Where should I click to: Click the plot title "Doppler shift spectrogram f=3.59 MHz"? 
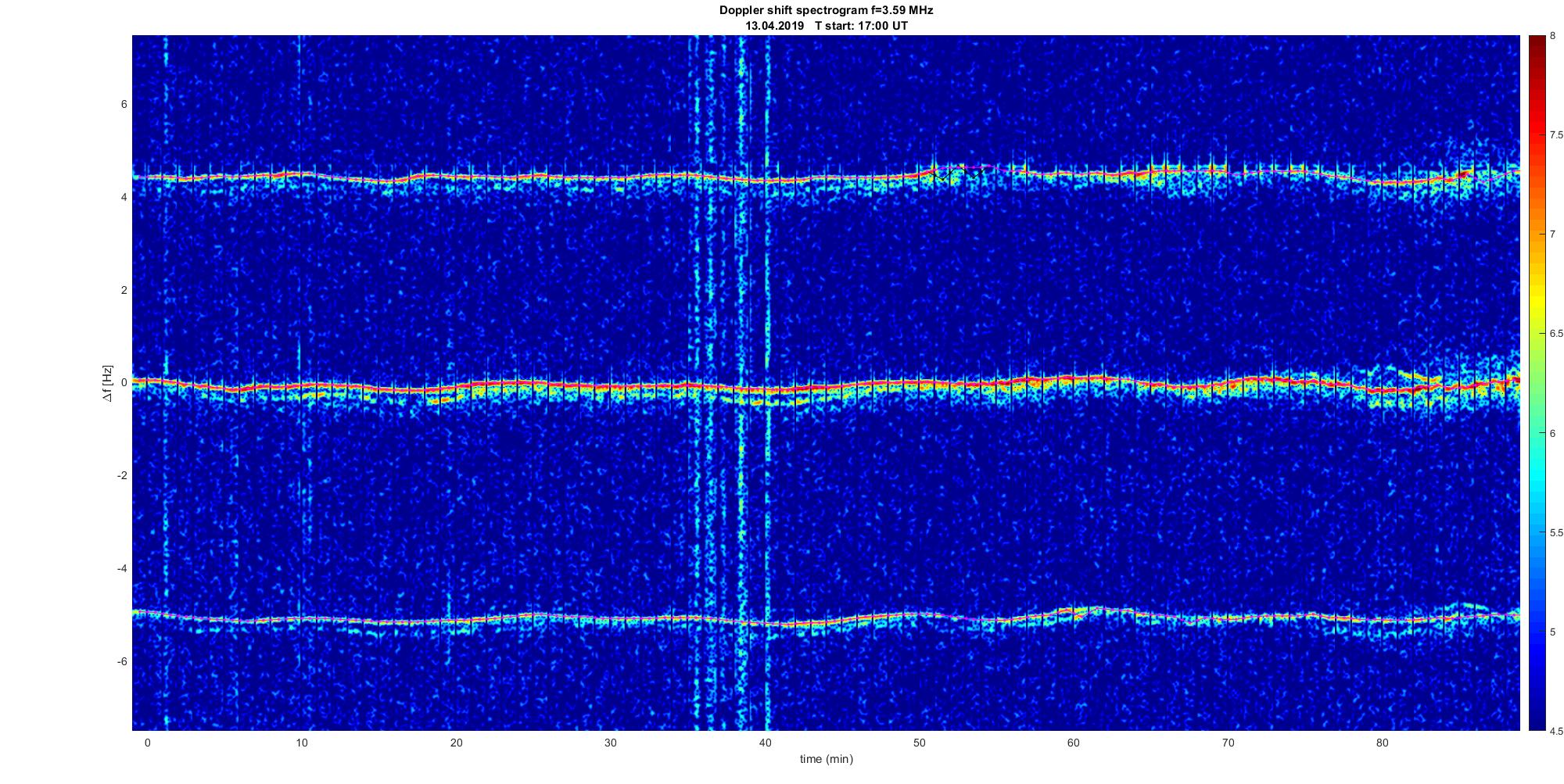(x=826, y=10)
